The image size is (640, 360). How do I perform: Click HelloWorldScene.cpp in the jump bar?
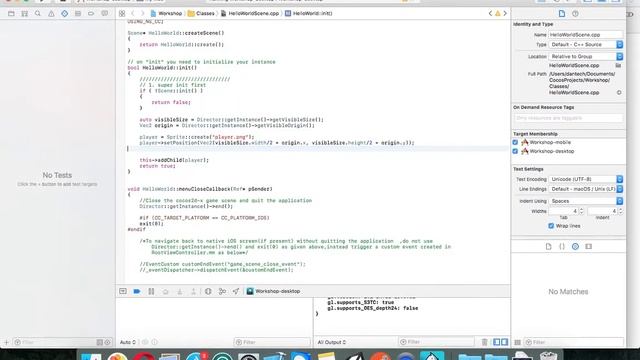pos(250,13)
